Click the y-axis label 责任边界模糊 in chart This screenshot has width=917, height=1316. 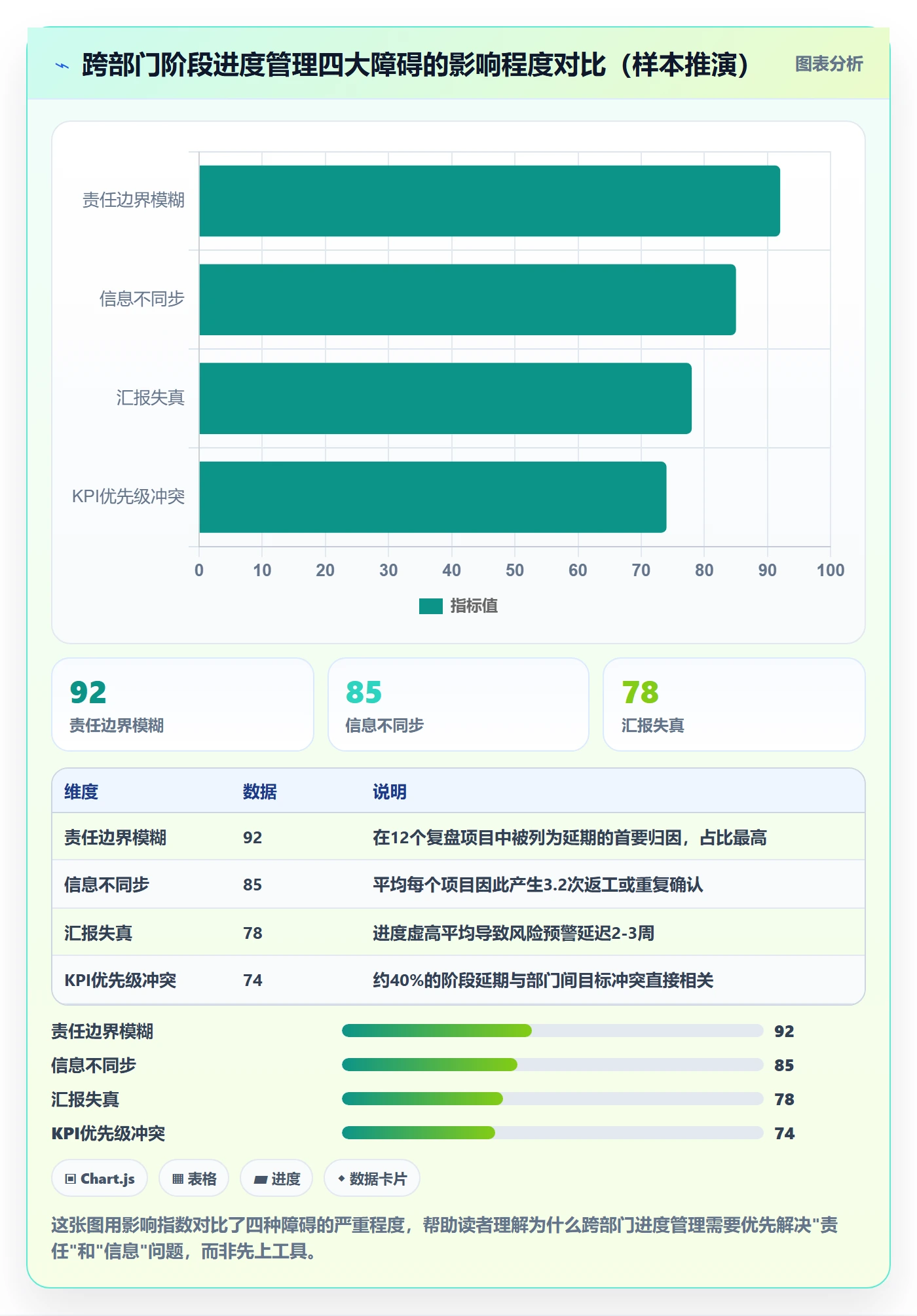(x=134, y=200)
